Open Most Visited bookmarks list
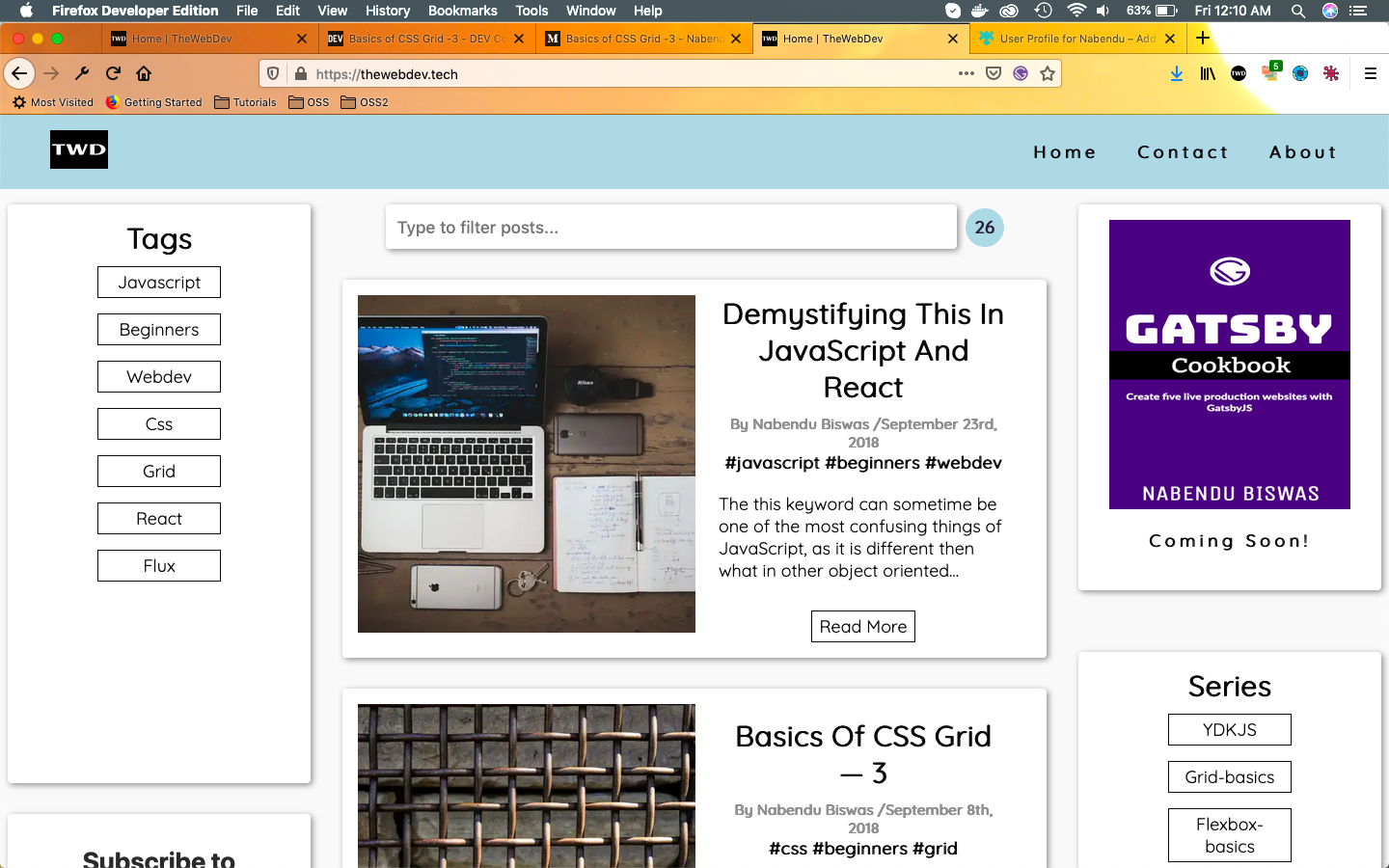This screenshot has height=868, width=1389. (53, 102)
